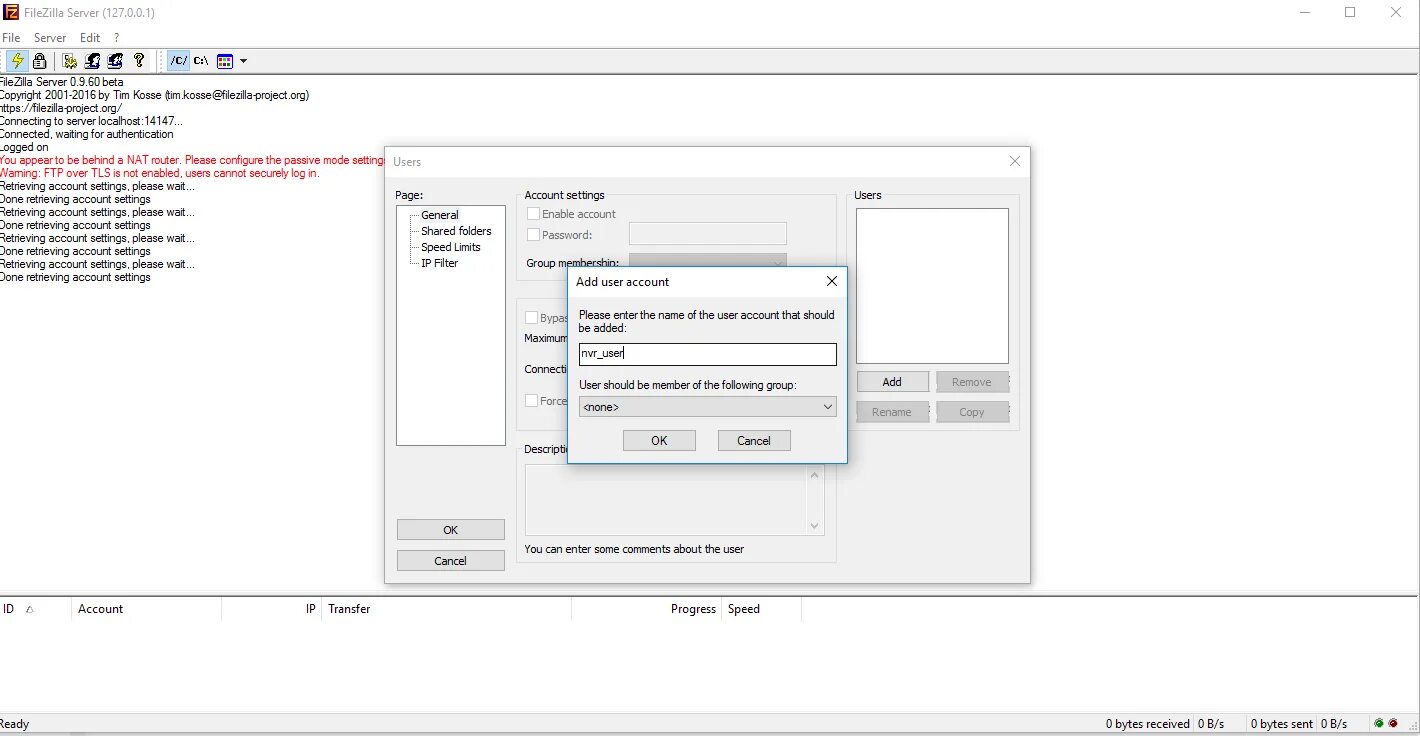The height and width of the screenshot is (736, 1420).
Task: Open the Server menu
Action: pyautogui.click(x=50, y=38)
